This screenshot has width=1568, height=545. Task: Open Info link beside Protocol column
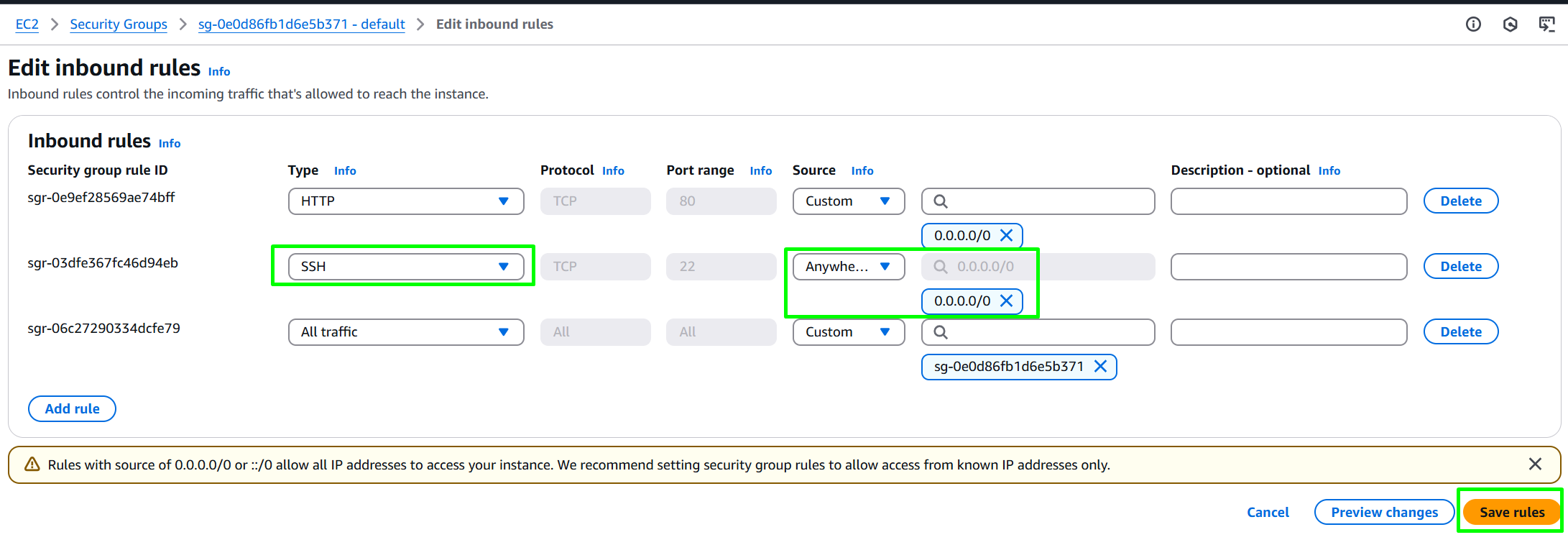point(613,171)
